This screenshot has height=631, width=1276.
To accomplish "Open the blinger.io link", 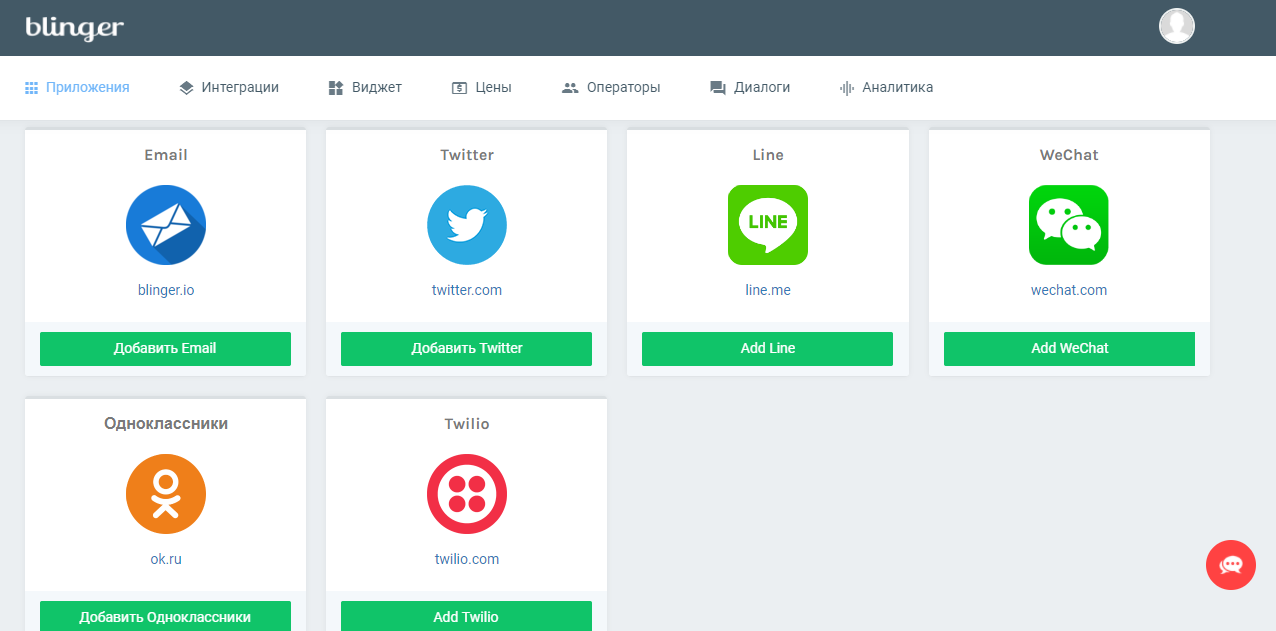I will pyautogui.click(x=166, y=291).
